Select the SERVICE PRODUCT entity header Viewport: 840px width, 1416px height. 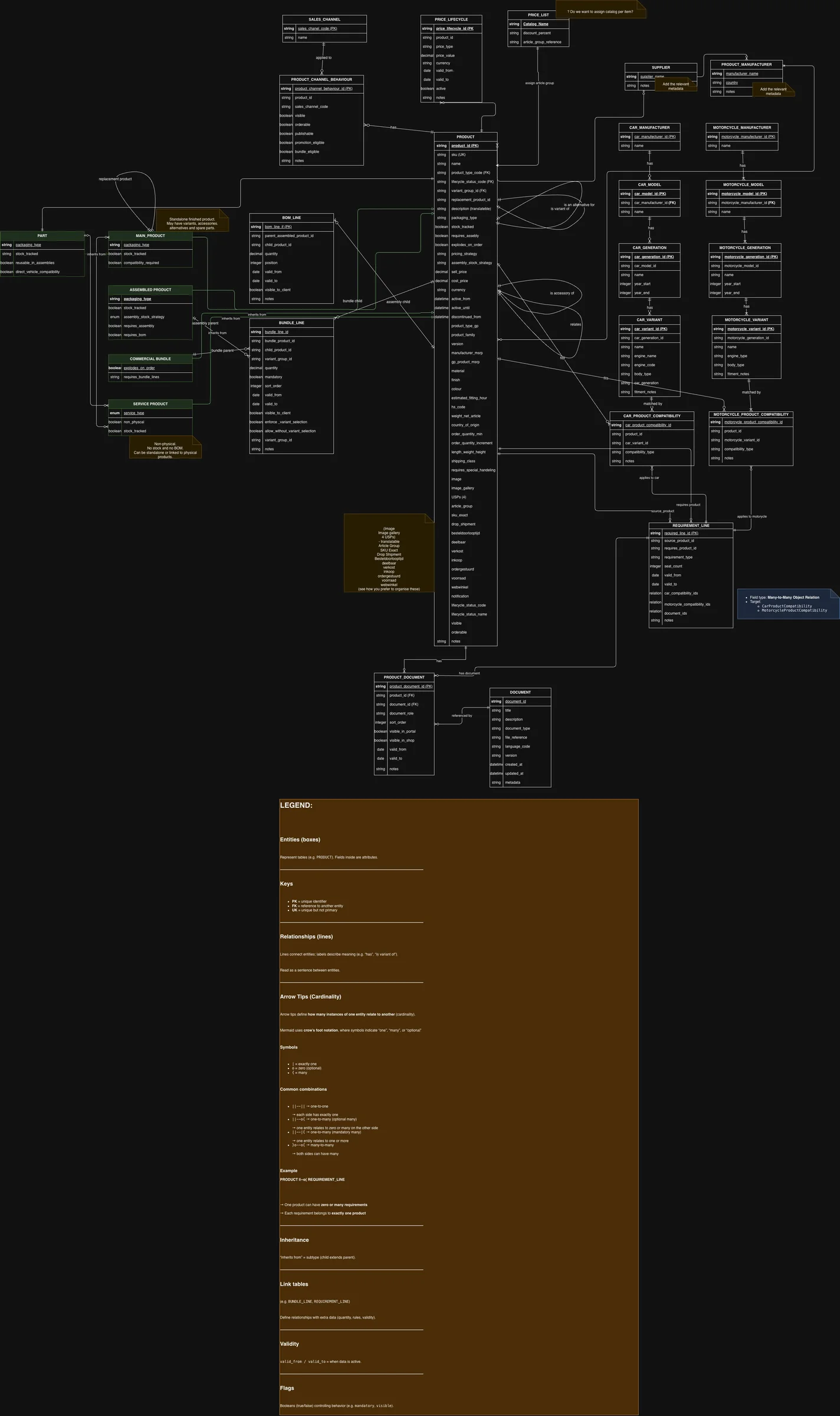[x=150, y=404]
